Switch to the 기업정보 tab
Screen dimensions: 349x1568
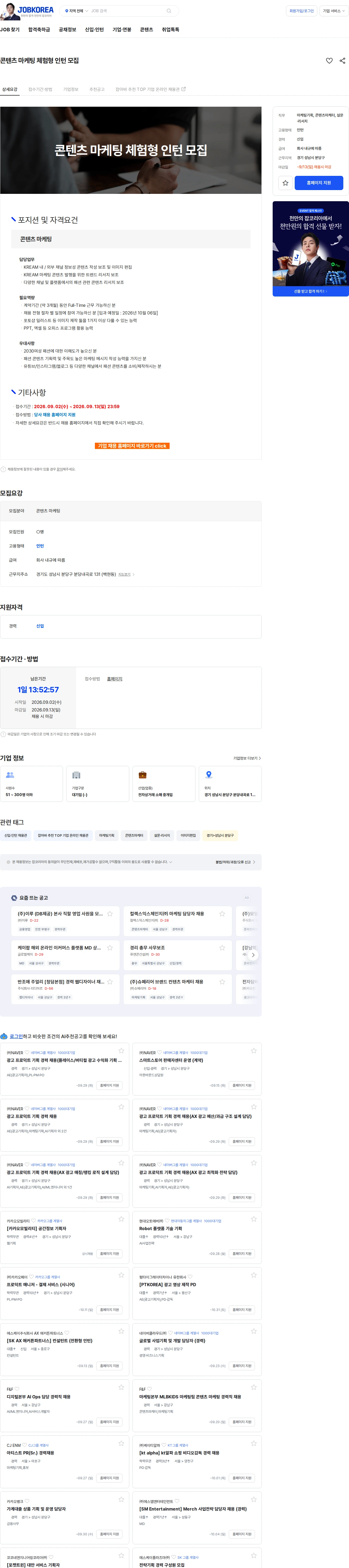pos(71,90)
